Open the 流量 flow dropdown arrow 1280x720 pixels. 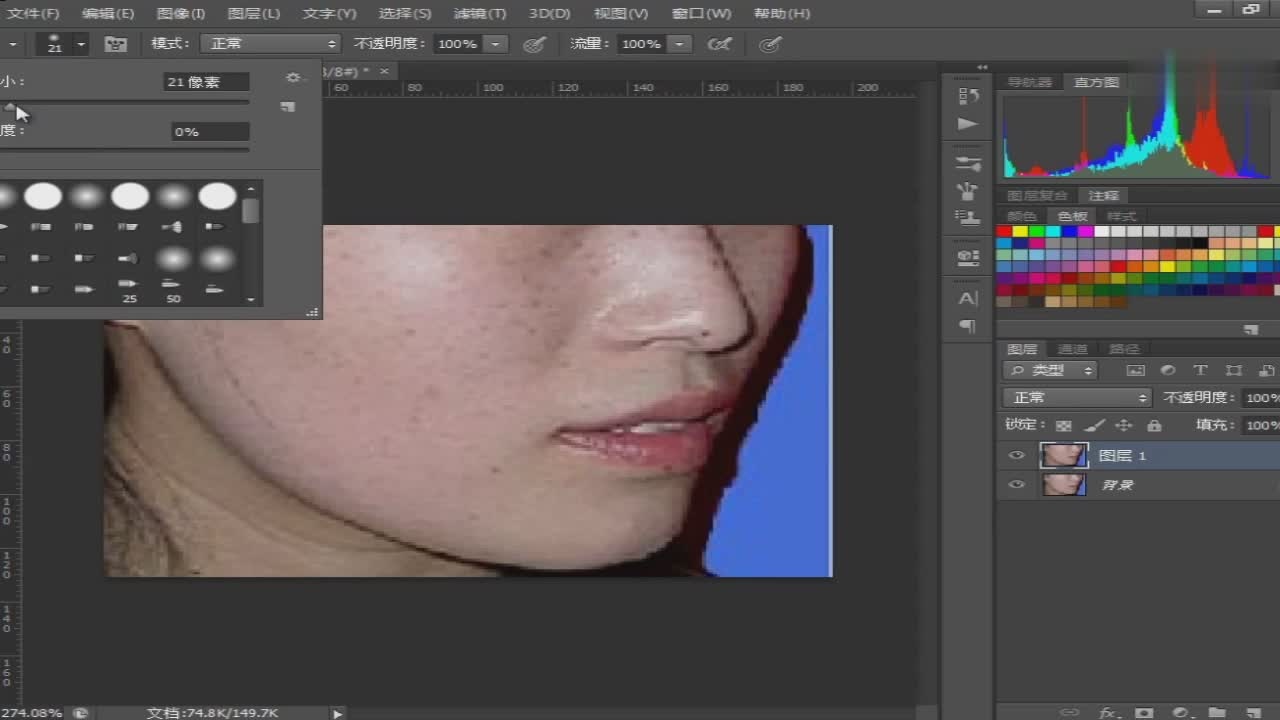[x=680, y=44]
